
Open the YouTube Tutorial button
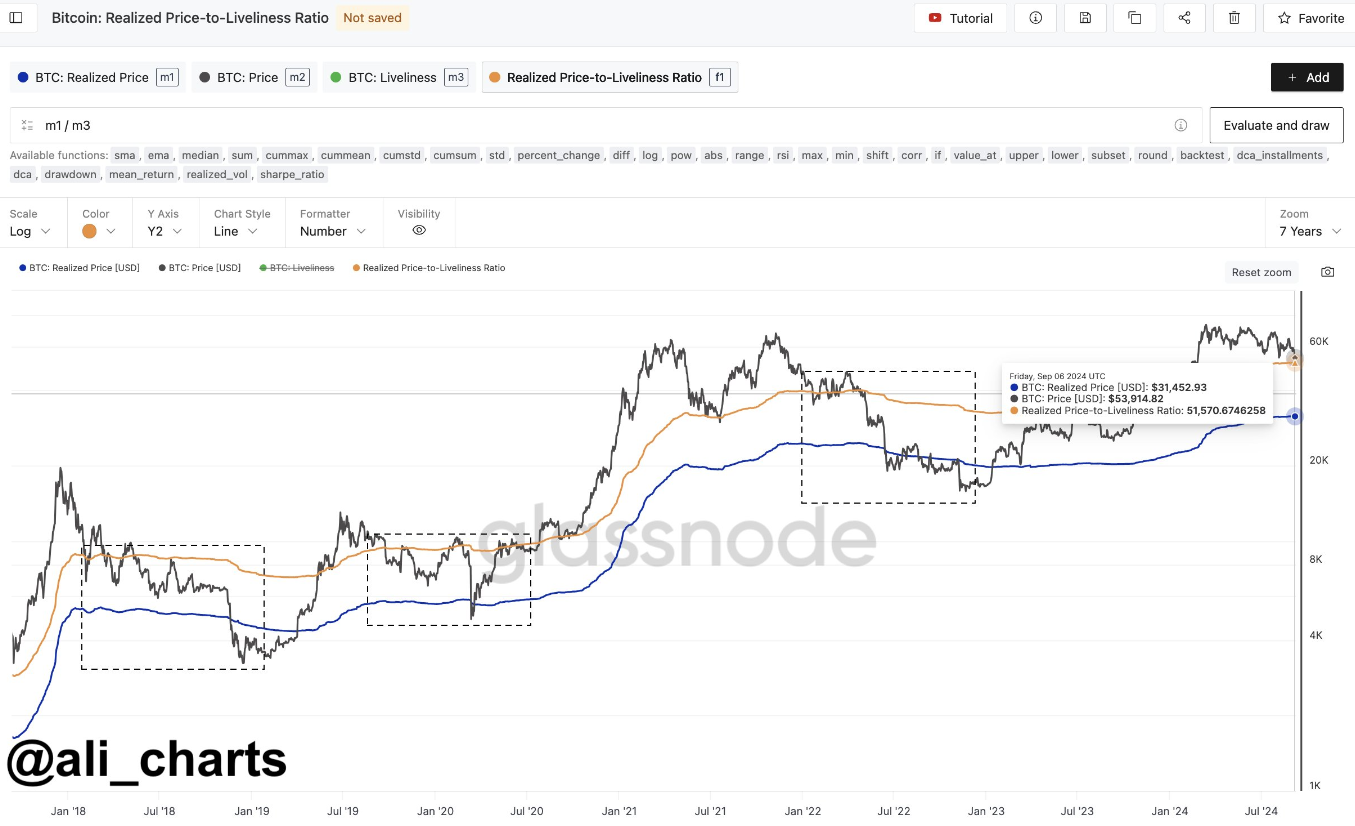pos(960,18)
